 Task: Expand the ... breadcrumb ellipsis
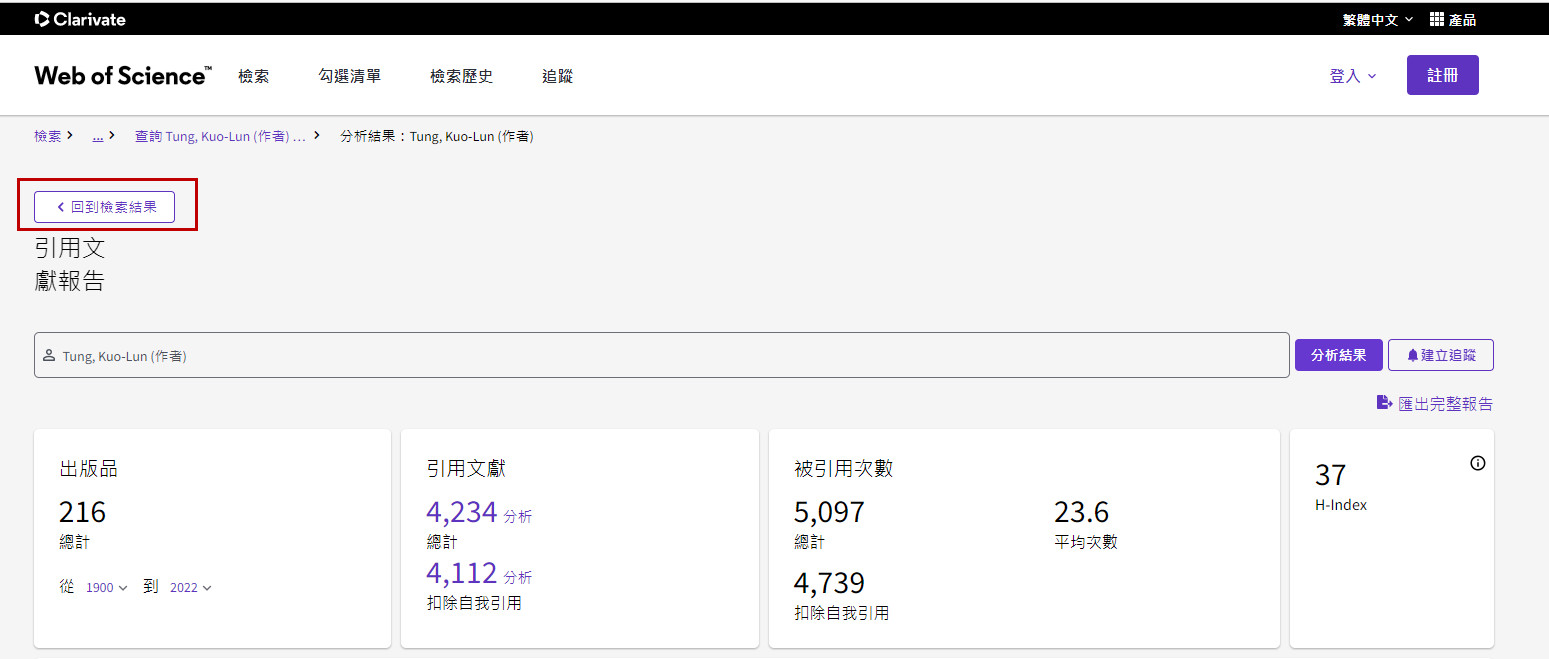click(x=98, y=136)
